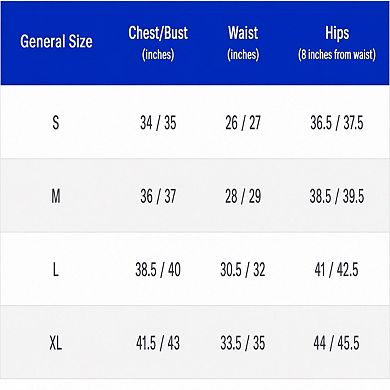Select the 38.5 / 39.5 hips value
This screenshot has width=390, height=390.
point(337,196)
